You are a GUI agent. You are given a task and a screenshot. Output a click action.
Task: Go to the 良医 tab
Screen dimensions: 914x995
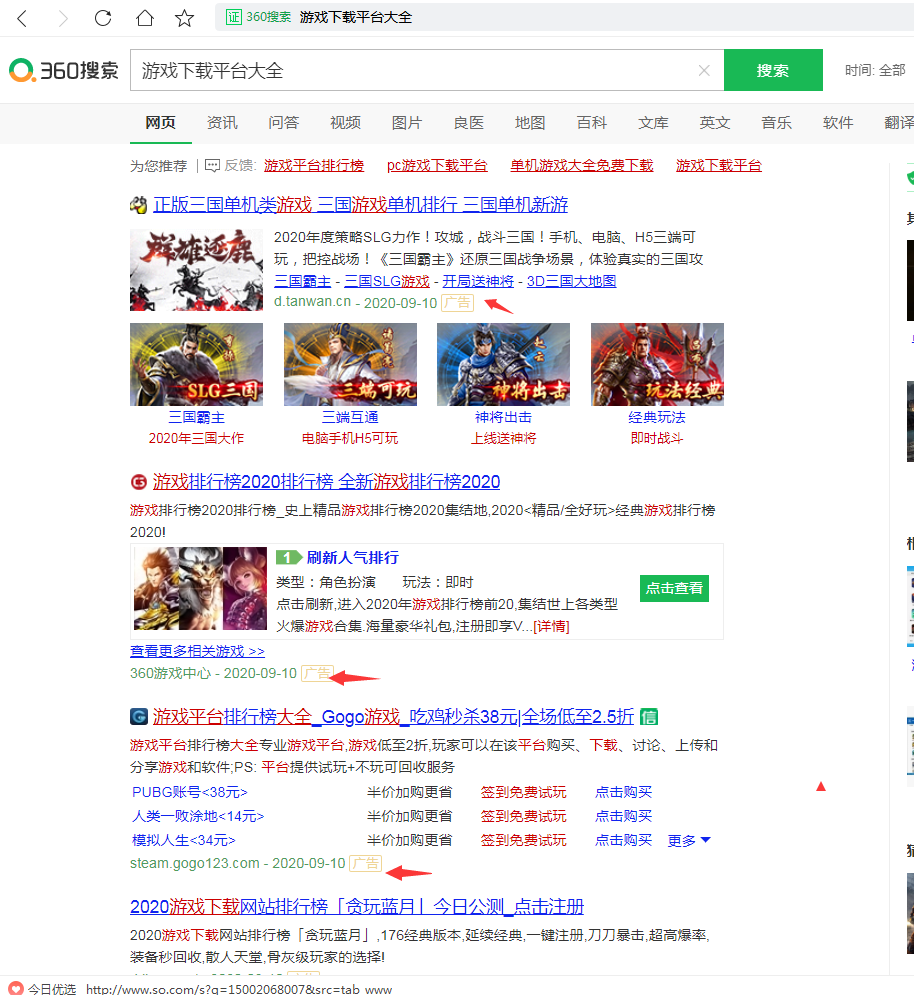pyautogui.click(x=468, y=122)
